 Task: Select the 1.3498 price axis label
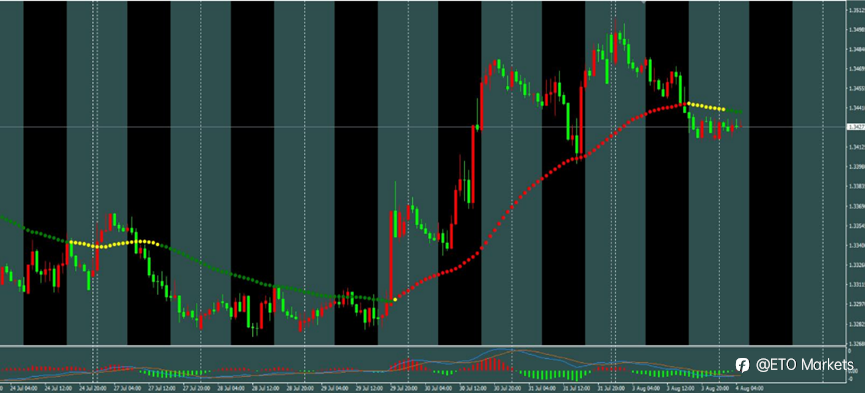click(857, 30)
